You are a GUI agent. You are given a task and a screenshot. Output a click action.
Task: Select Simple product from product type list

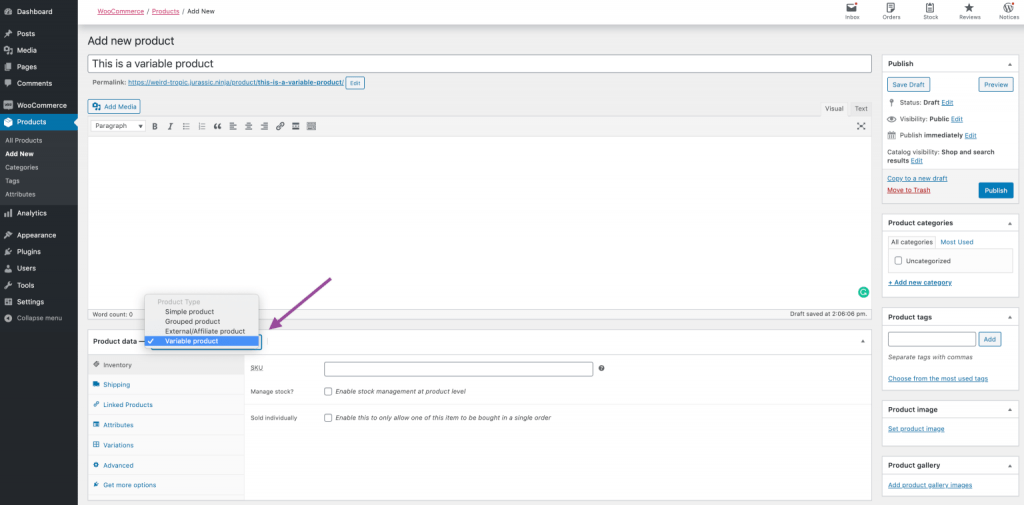pos(189,311)
